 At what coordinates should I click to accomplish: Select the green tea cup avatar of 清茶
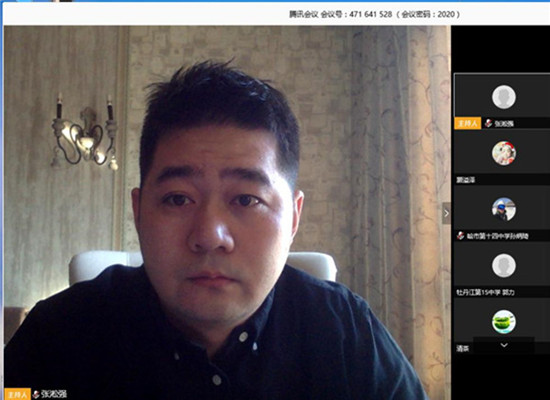click(x=504, y=322)
